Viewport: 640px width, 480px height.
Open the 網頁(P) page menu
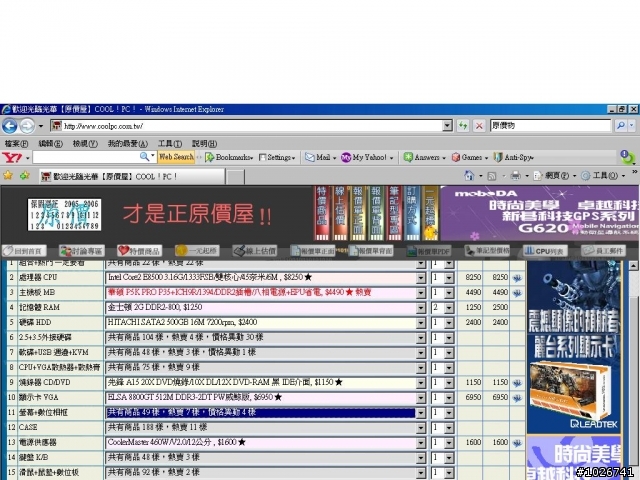click(x=554, y=176)
